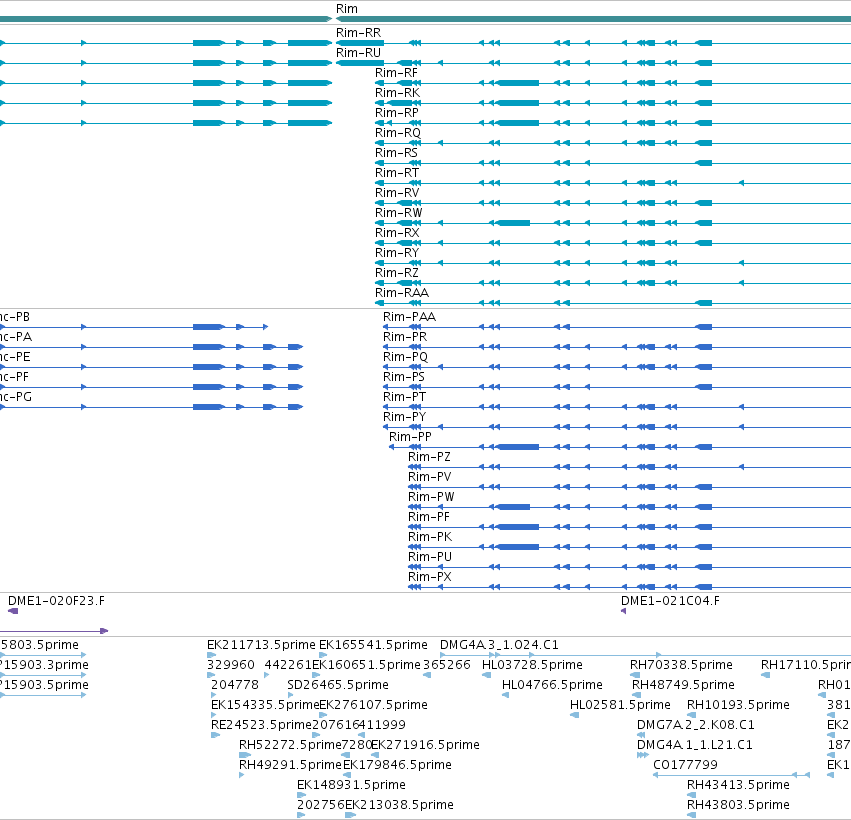This screenshot has height=820, width=851.
Task: Click the SD26465.5prime EST label
Action: click(338, 685)
